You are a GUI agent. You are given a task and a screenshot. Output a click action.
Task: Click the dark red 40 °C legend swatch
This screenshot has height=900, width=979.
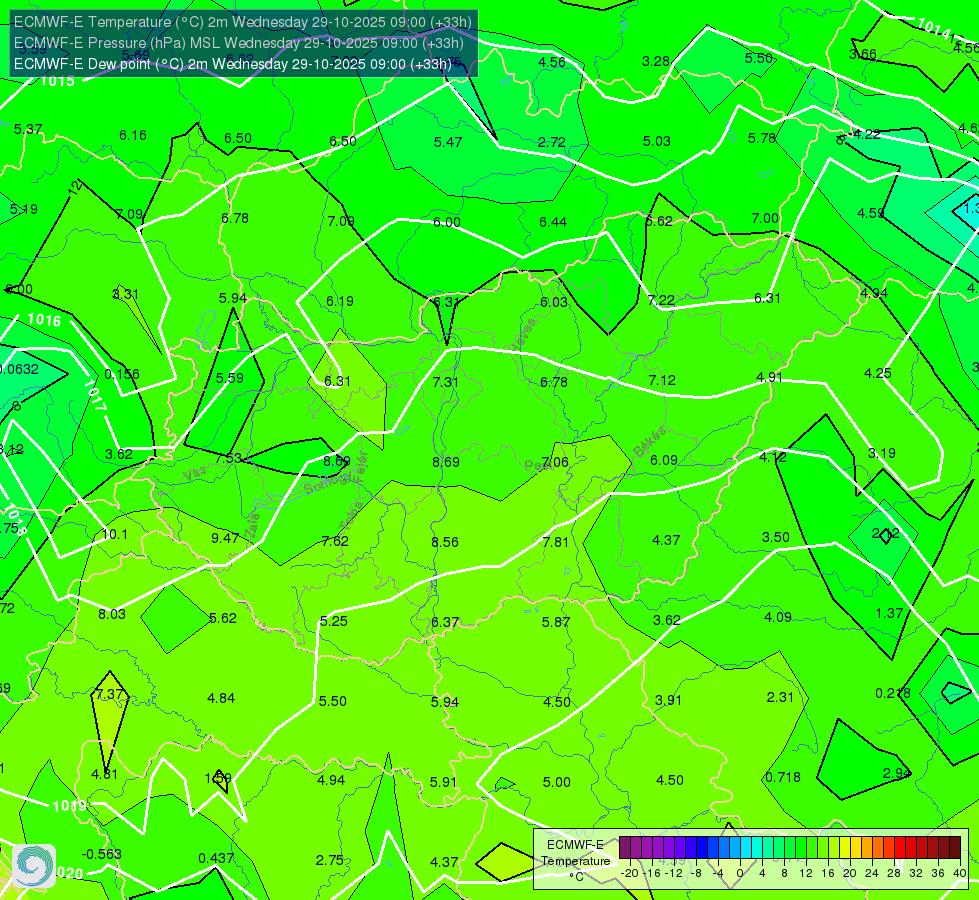coord(955,848)
